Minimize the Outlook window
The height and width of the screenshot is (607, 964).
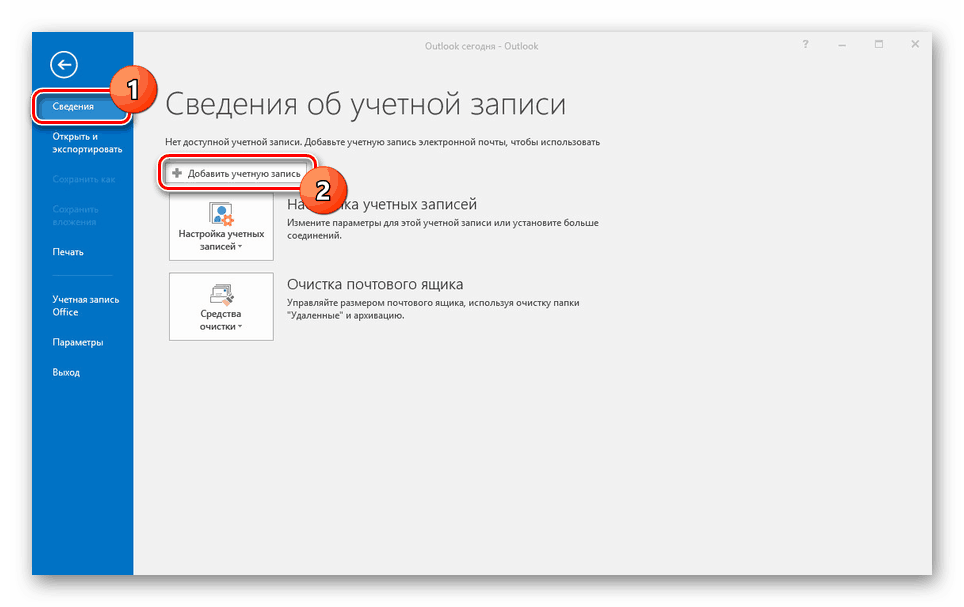(842, 45)
